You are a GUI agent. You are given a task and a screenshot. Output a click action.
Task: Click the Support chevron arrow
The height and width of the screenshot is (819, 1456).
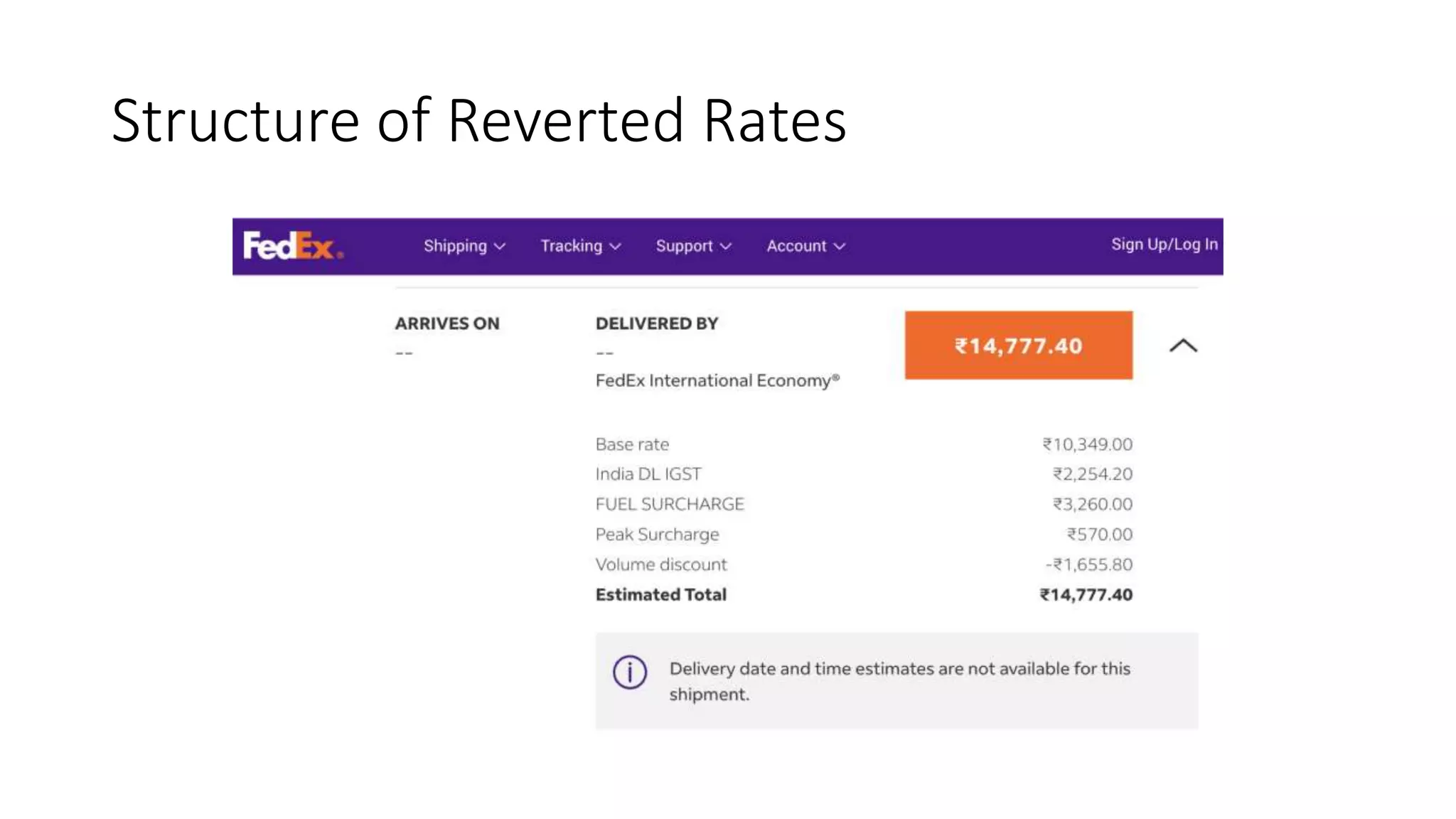(x=726, y=247)
